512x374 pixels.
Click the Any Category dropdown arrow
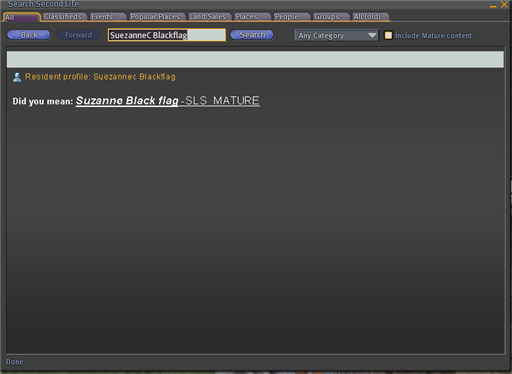pyautogui.click(x=372, y=35)
